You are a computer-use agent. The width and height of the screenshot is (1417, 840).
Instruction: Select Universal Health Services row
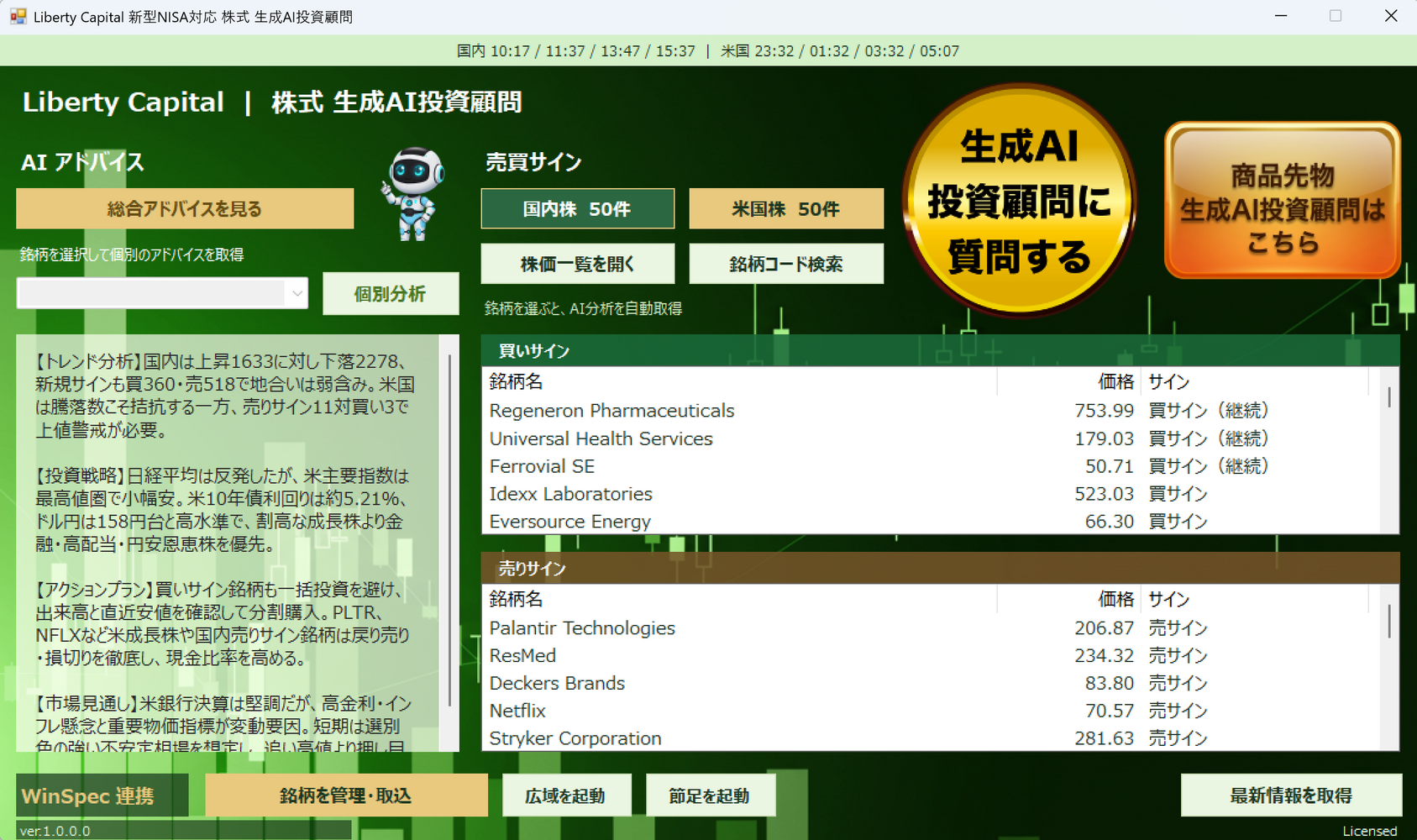click(931, 438)
